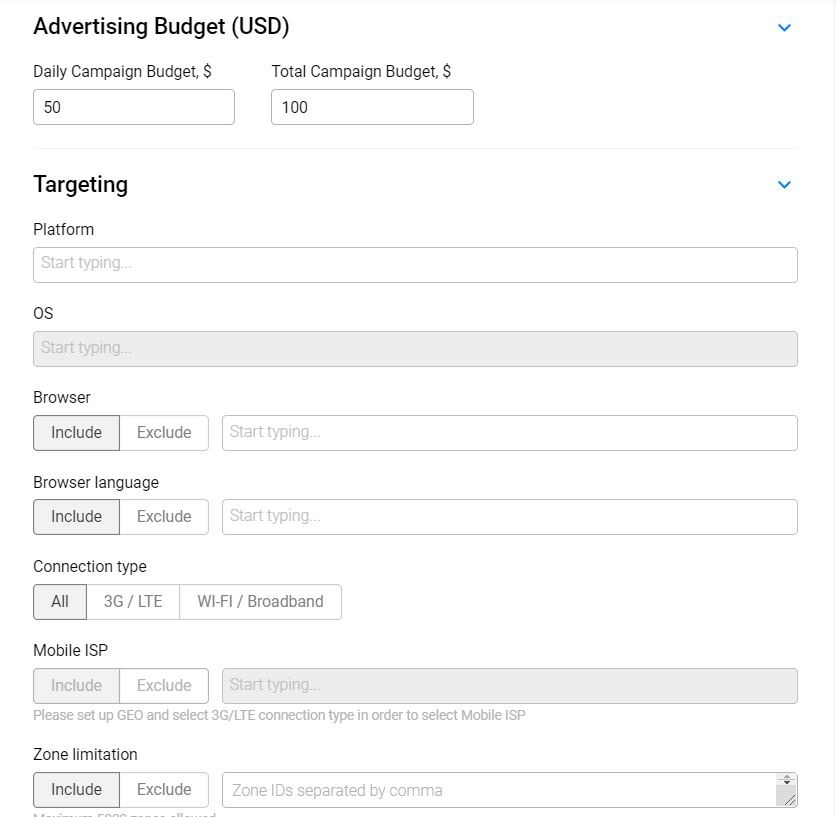
Task: Select Exclude for Zone limitation
Action: [x=164, y=790]
